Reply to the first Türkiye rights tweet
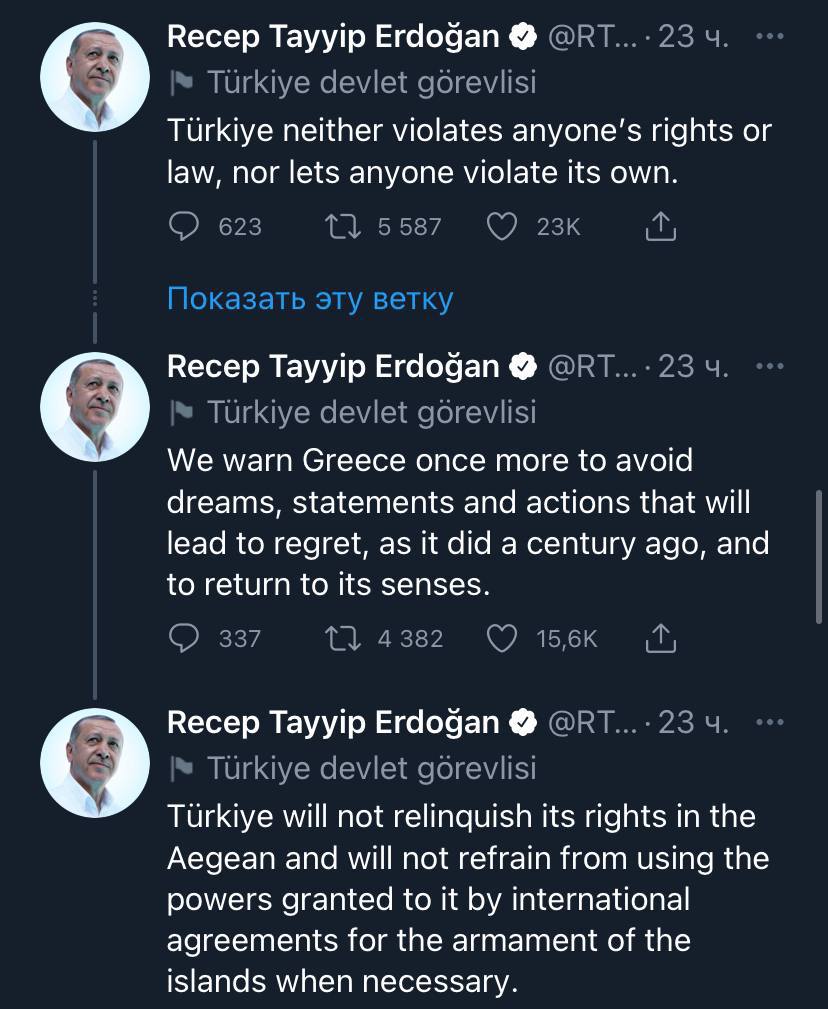Viewport: 828px width, 1009px height. pos(186,227)
